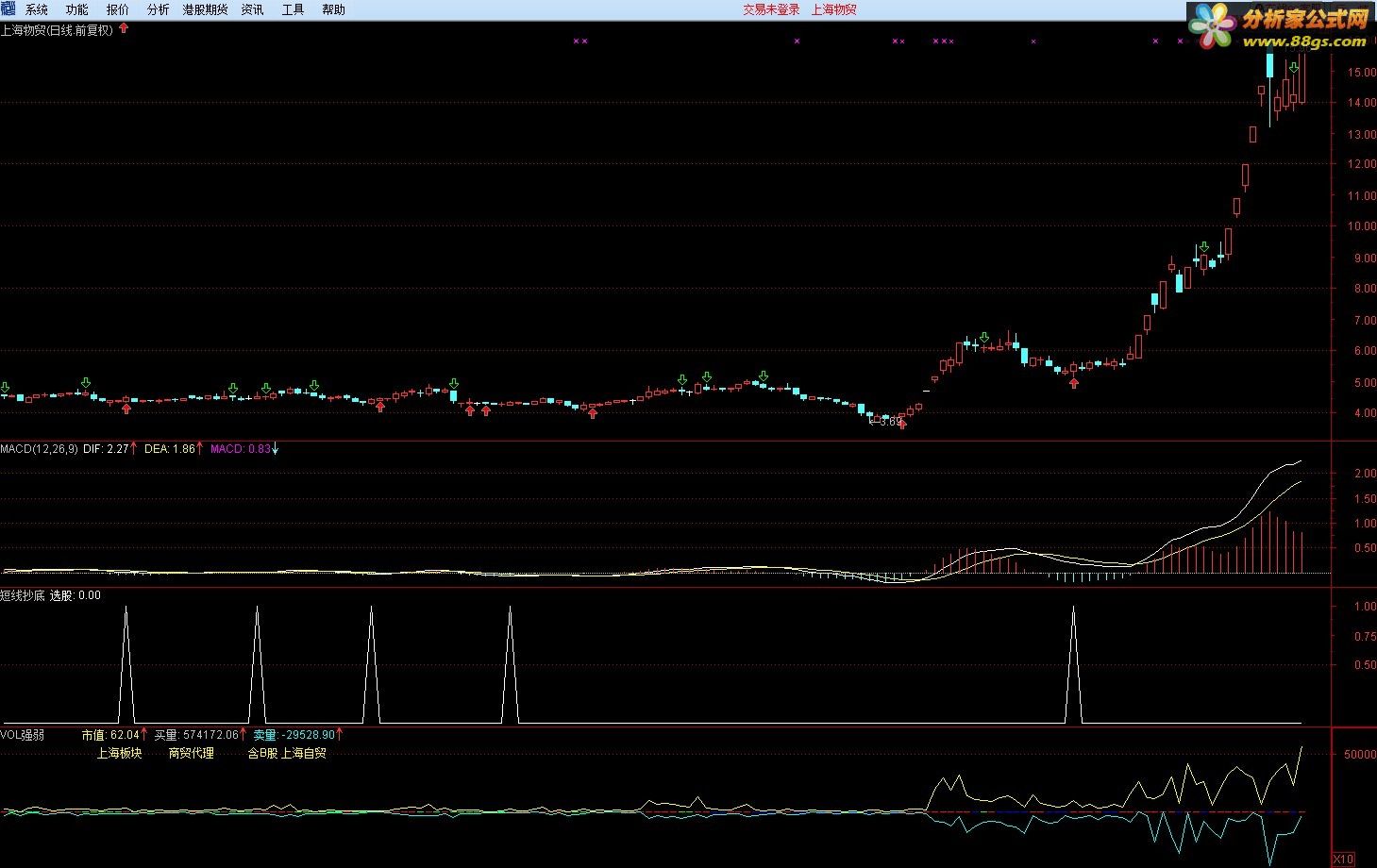
Task: Click the red arrow after 前复权 label
Action: (x=124, y=29)
